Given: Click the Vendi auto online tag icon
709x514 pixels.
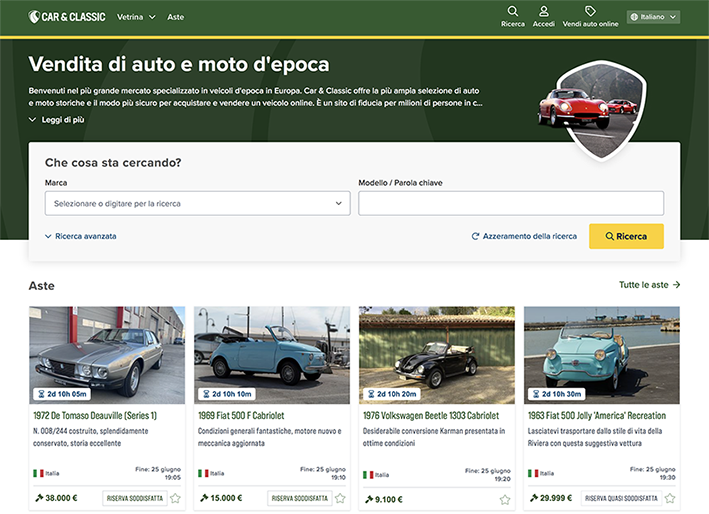Looking at the screenshot, I should pyautogui.click(x=590, y=11).
